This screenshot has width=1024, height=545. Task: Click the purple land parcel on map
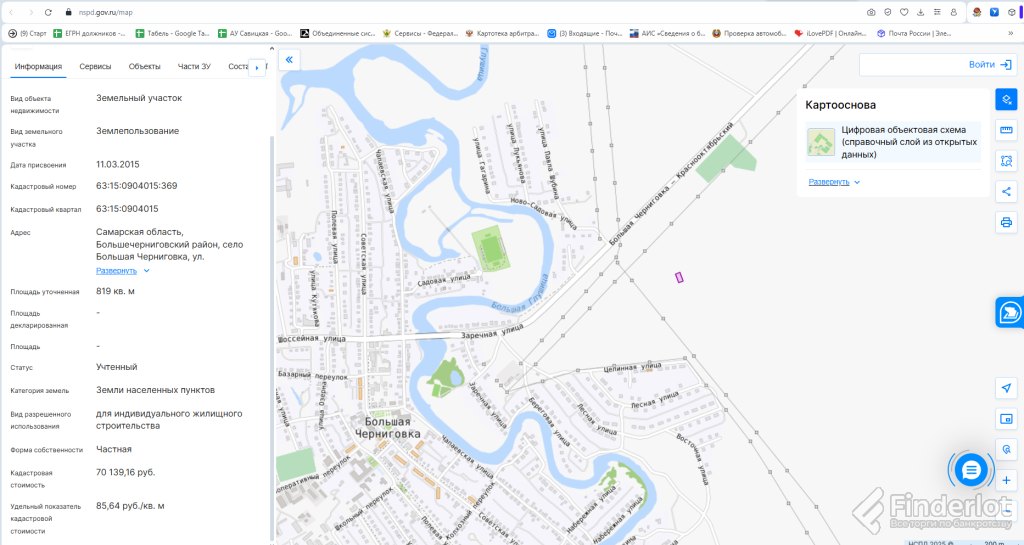pyautogui.click(x=679, y=277)
